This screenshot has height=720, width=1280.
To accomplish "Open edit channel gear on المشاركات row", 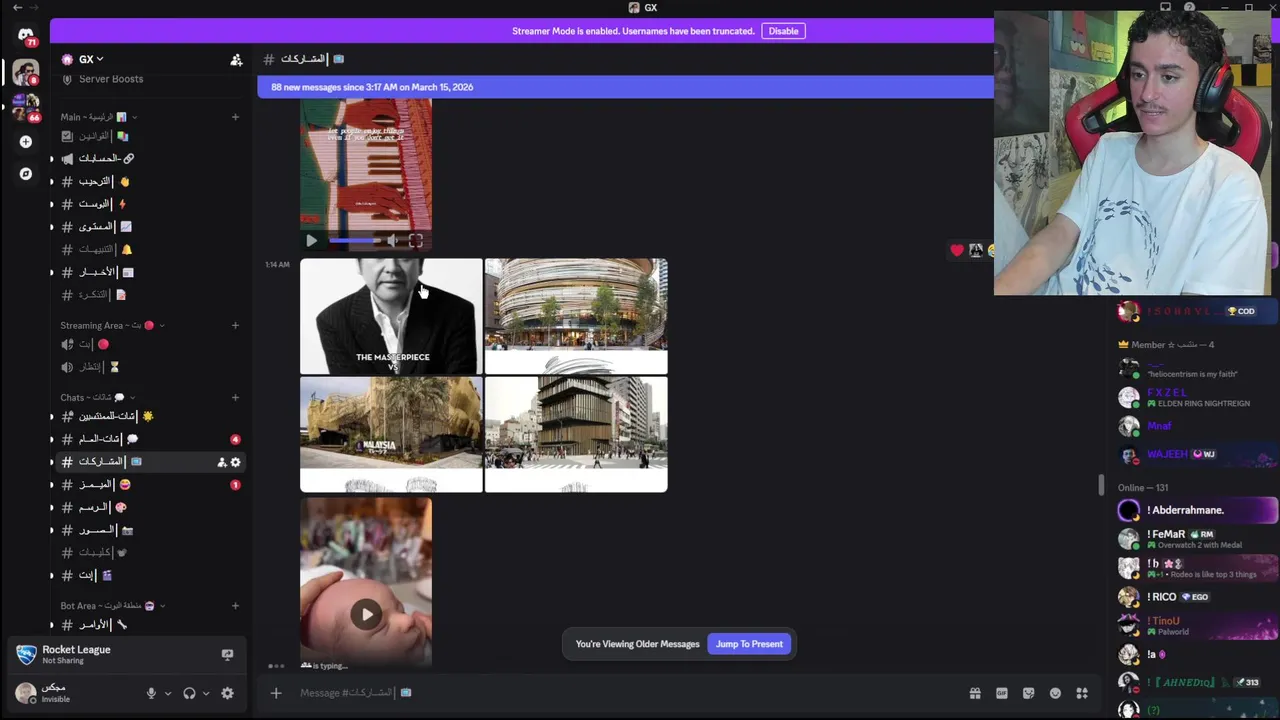I will coord(235,462).
